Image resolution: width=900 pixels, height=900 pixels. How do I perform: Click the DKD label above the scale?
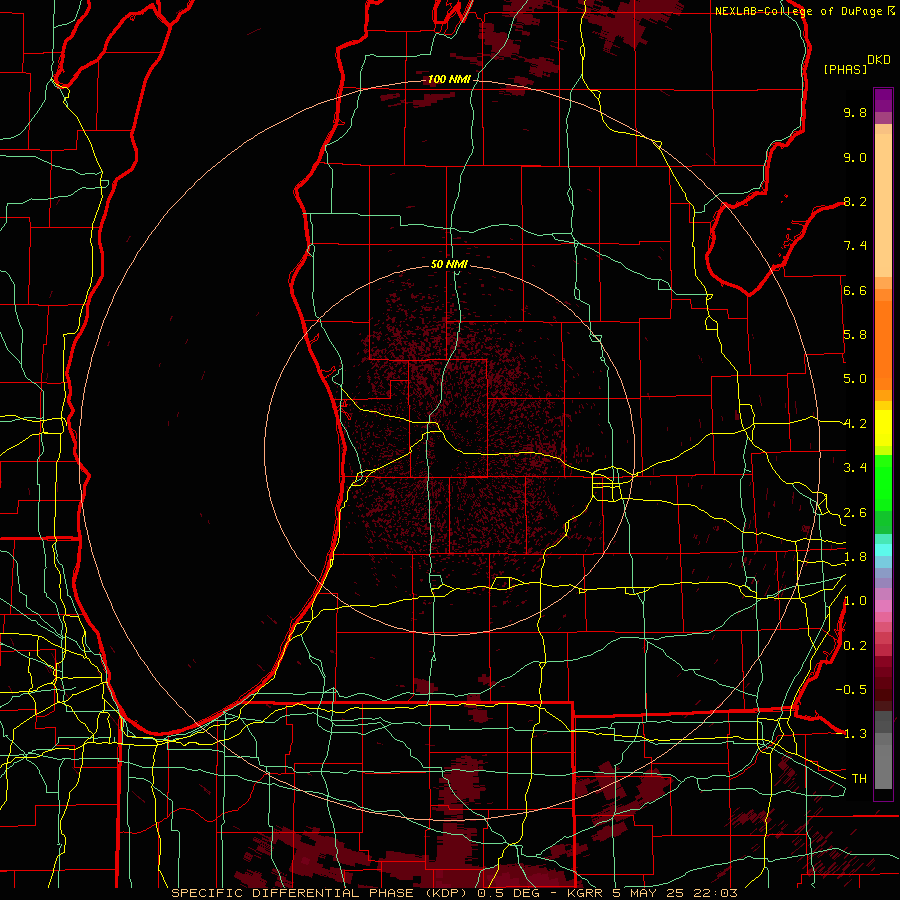tap(879, 60)
